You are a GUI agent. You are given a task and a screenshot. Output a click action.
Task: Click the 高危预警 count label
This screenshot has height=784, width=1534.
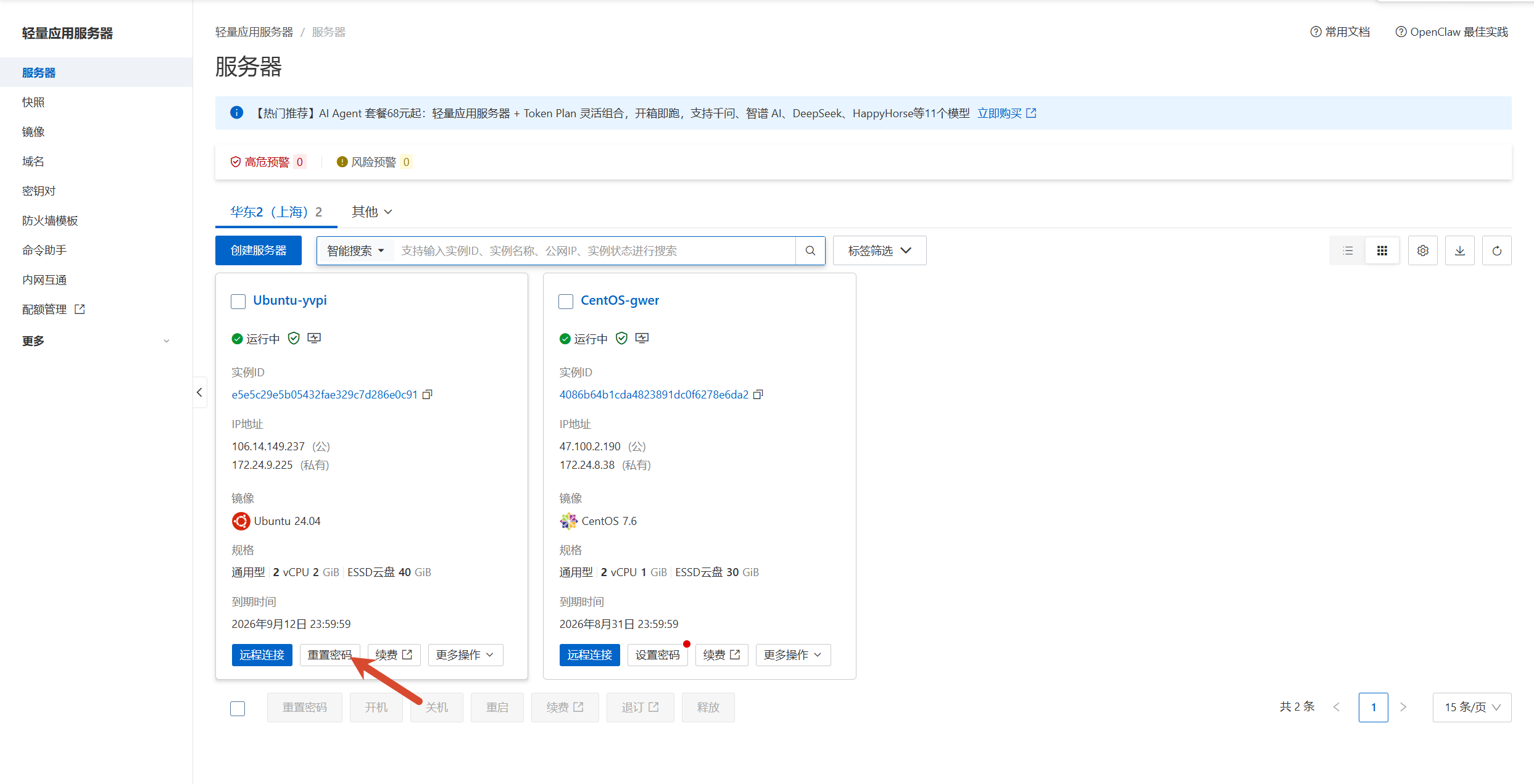pos(299,162)
